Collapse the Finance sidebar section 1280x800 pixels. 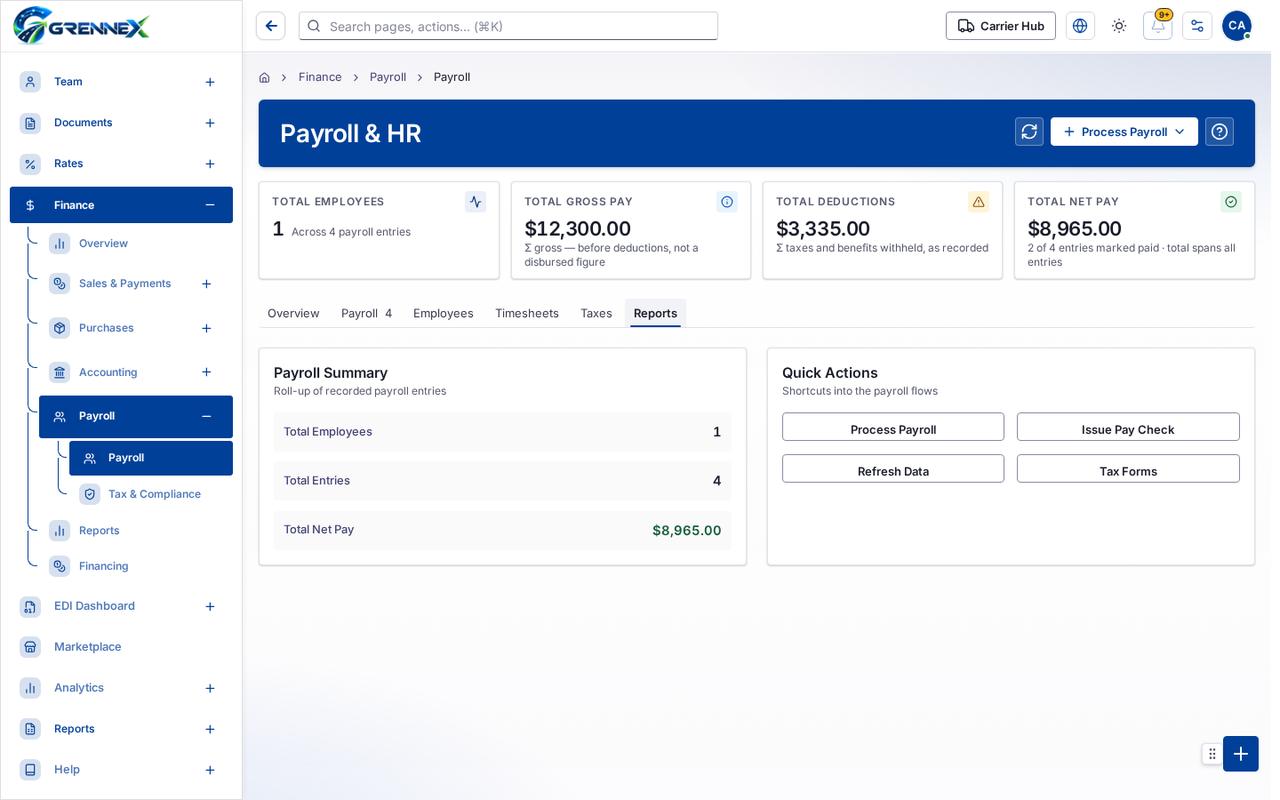pyautogui.click(x=210, y=205)
